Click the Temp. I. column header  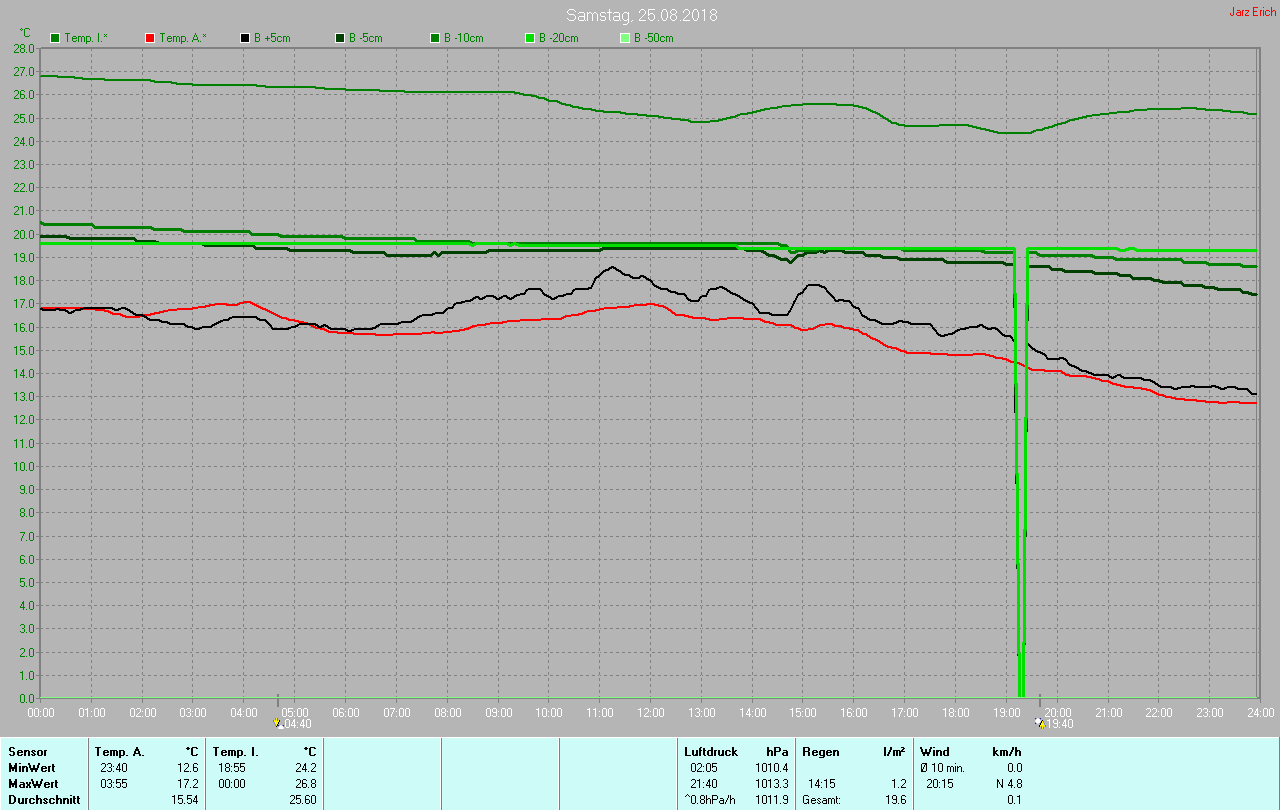(235, 751)
